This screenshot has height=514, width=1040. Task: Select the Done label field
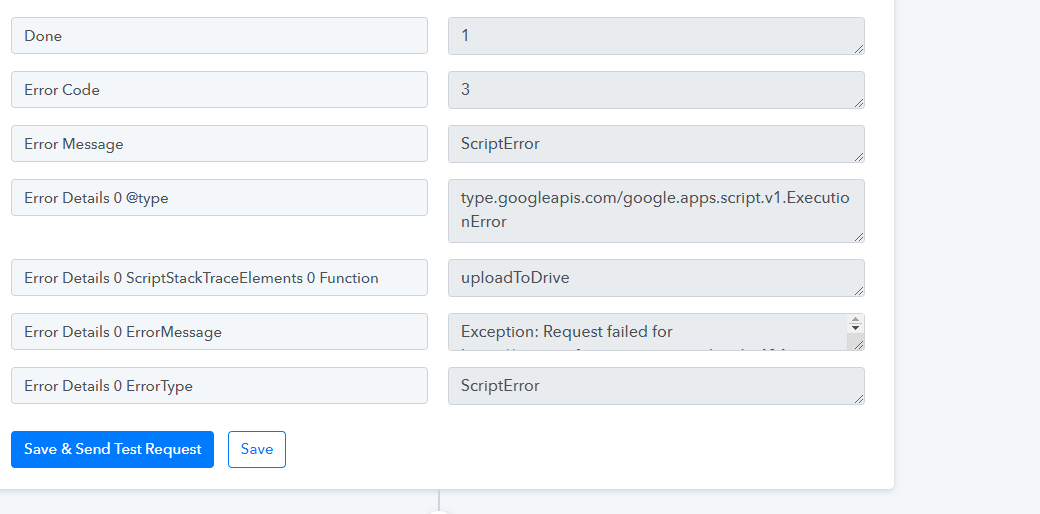[219, 36]
